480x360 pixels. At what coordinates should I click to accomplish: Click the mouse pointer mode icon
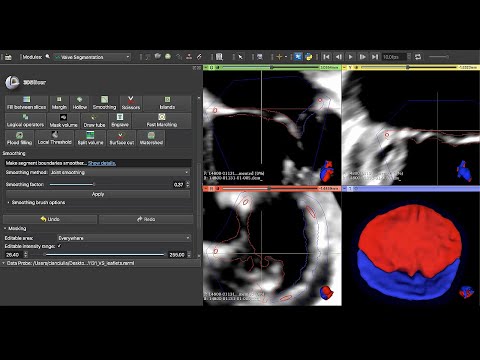(240, 57)
